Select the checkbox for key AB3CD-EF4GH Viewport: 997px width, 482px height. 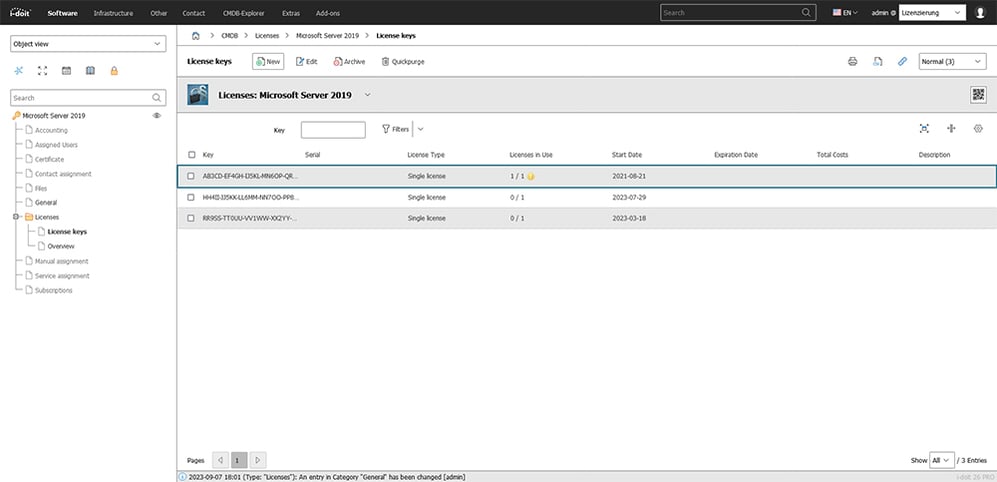pyautogui.click(x=191, y=176)
